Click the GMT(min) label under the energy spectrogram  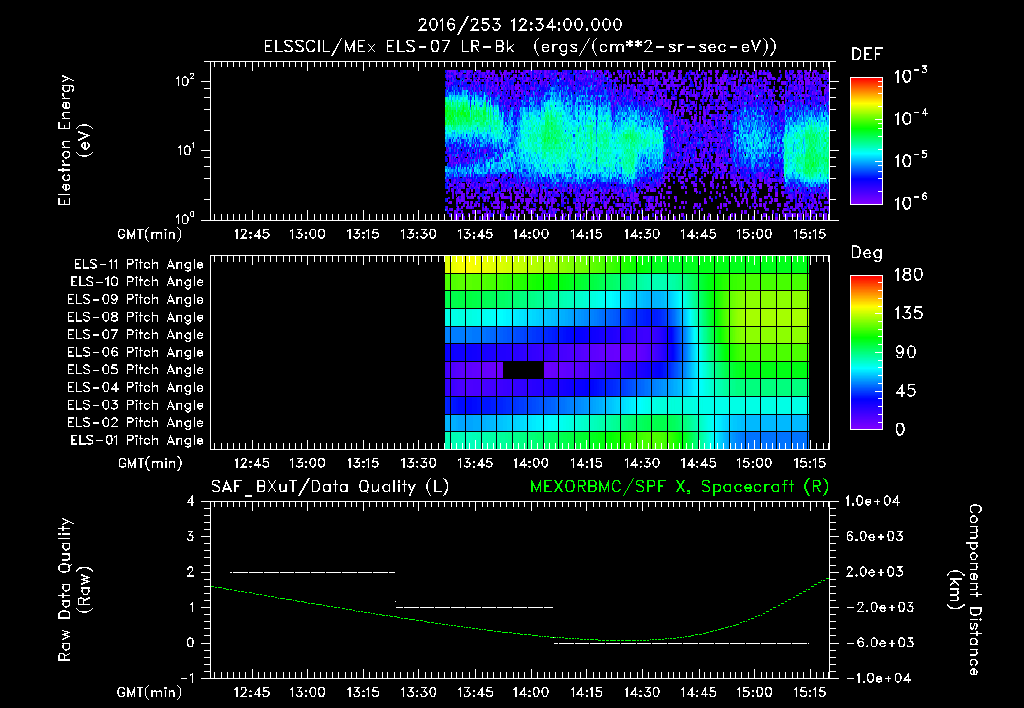coord(150,234)
